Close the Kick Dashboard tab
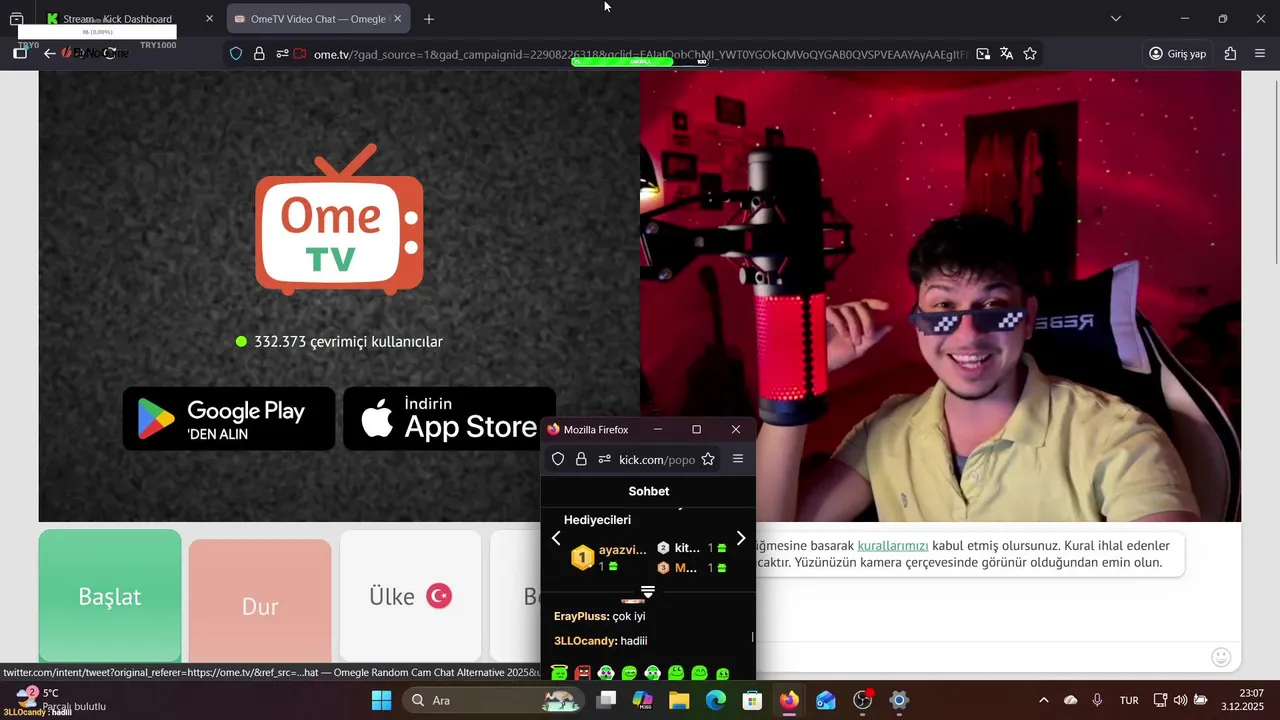Image resolution: width=1280 pixels, height=720 pixels. (x=209, y=19)
